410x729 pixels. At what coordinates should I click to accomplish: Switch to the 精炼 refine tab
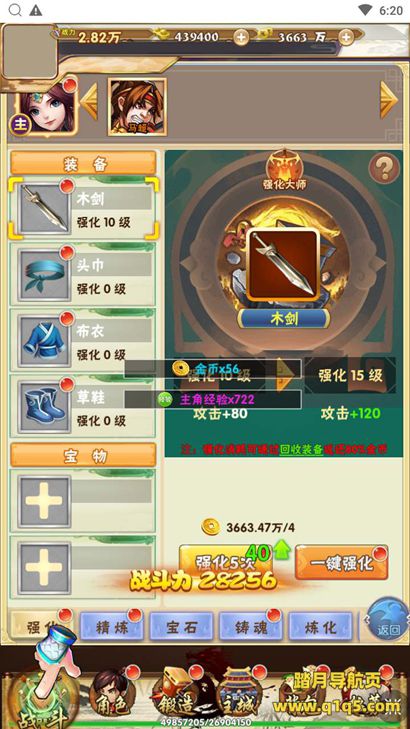coord(112,627)
